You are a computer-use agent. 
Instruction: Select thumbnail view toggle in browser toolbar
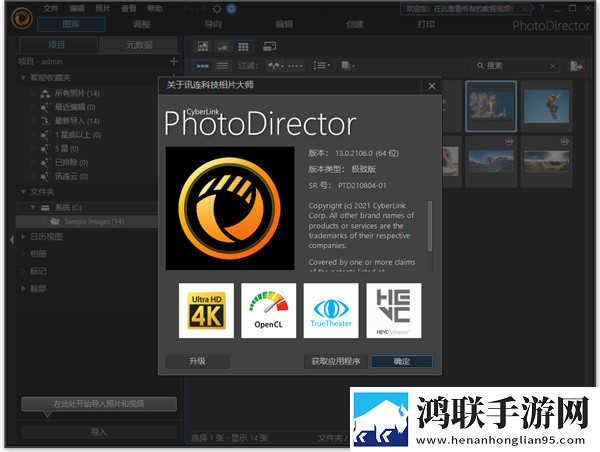202,66
